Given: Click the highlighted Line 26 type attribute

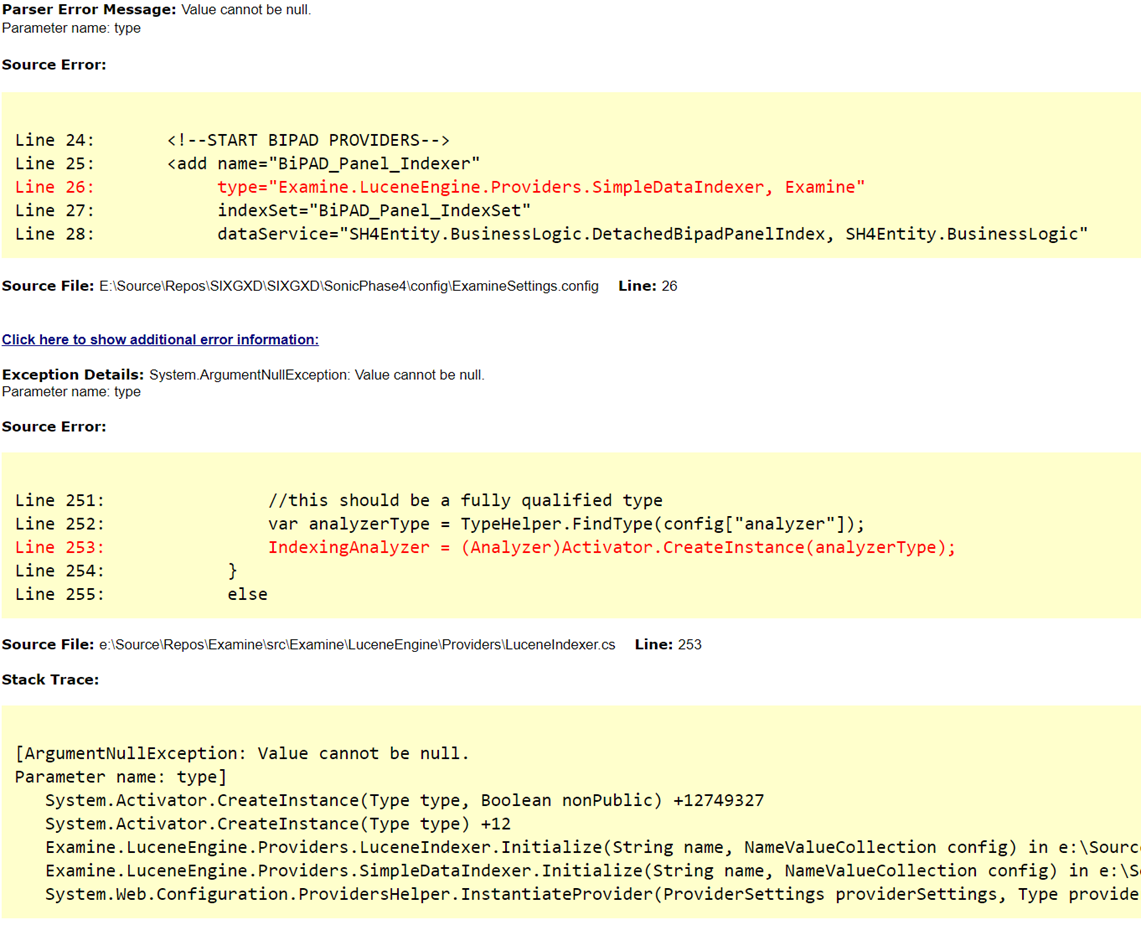Looking at the screenshot, I should coord(540,187).
